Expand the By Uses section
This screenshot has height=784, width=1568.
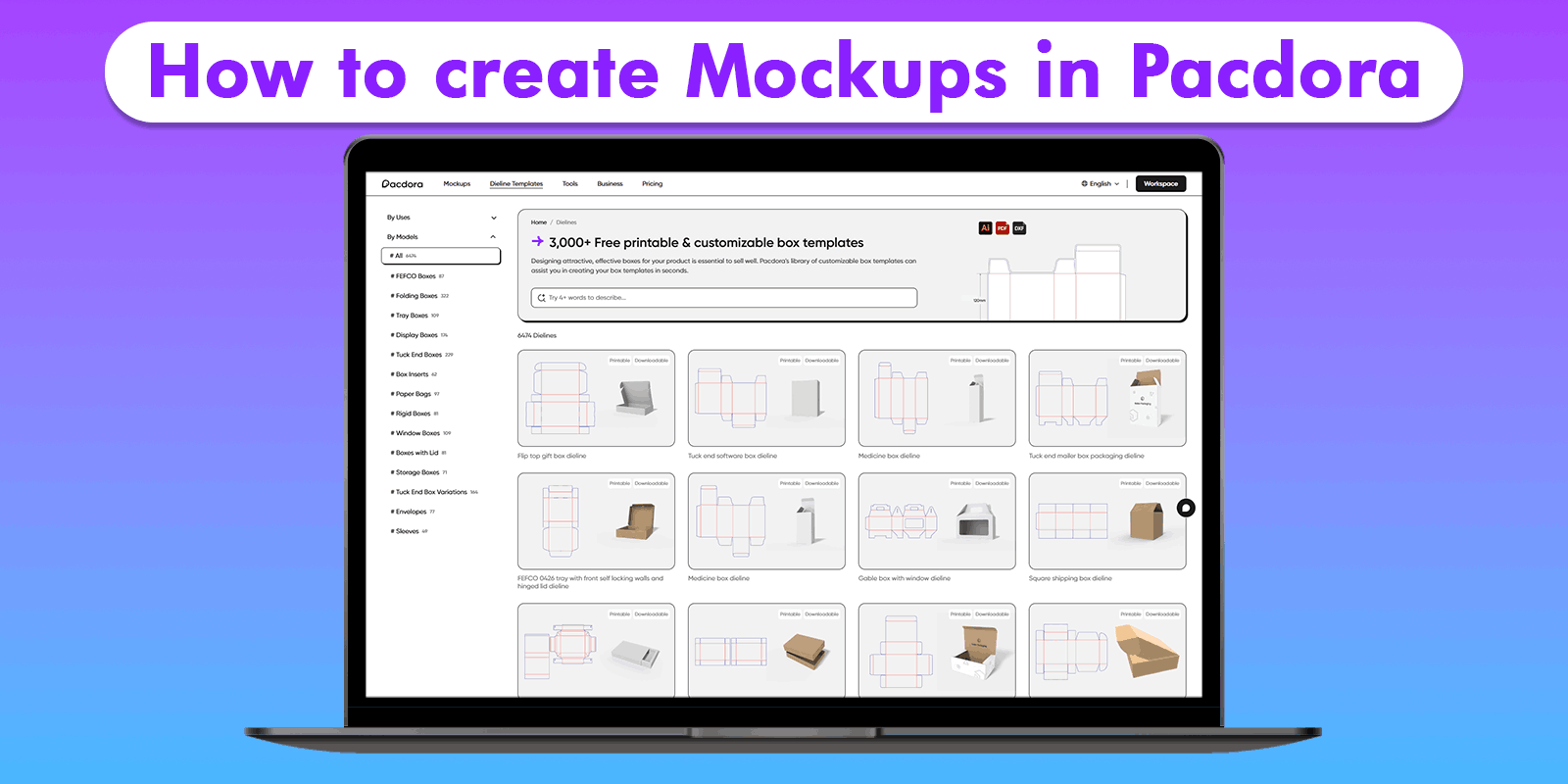click(442, 218)
